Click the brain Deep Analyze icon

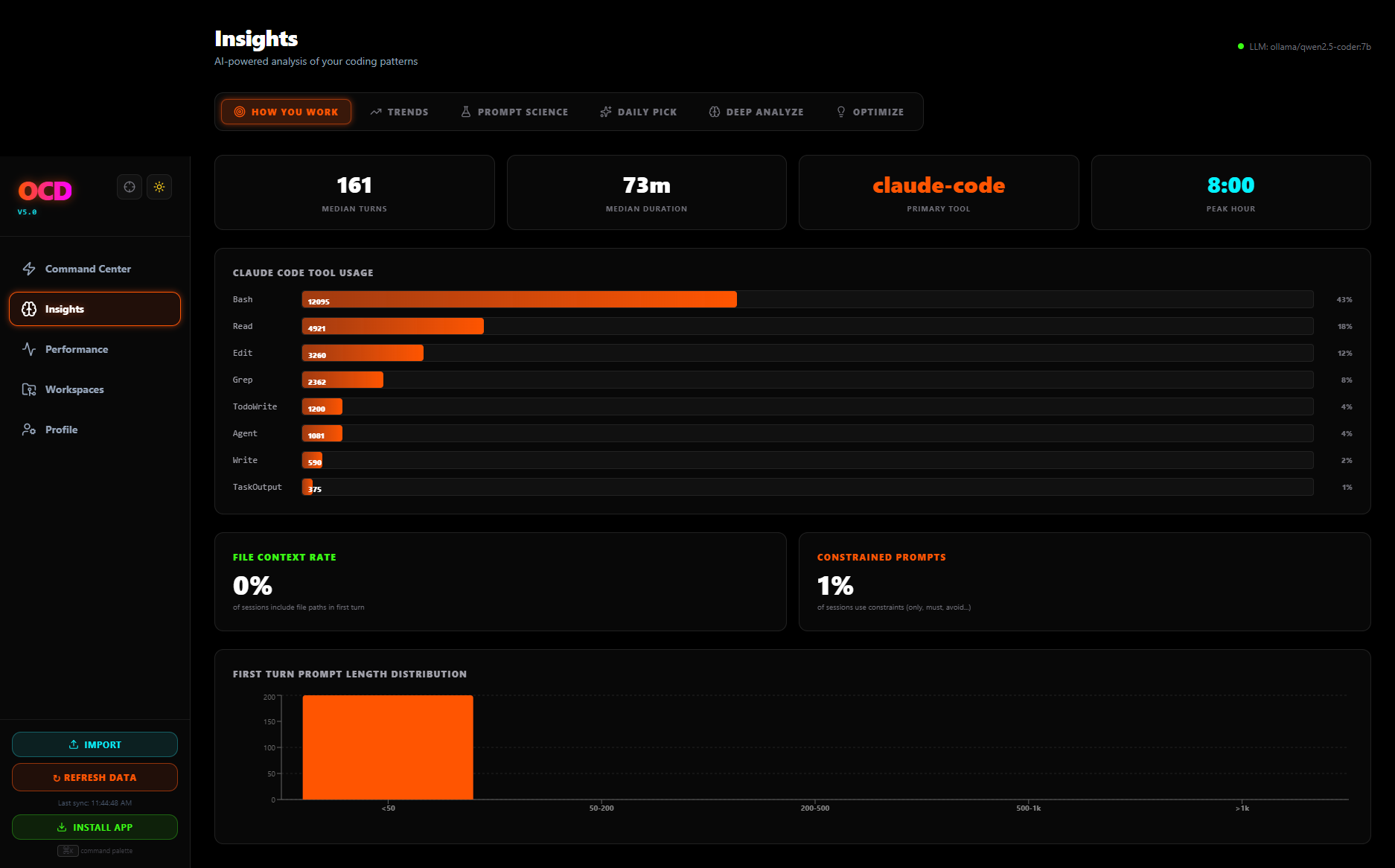pyautogui.click(x=715, y=112)
